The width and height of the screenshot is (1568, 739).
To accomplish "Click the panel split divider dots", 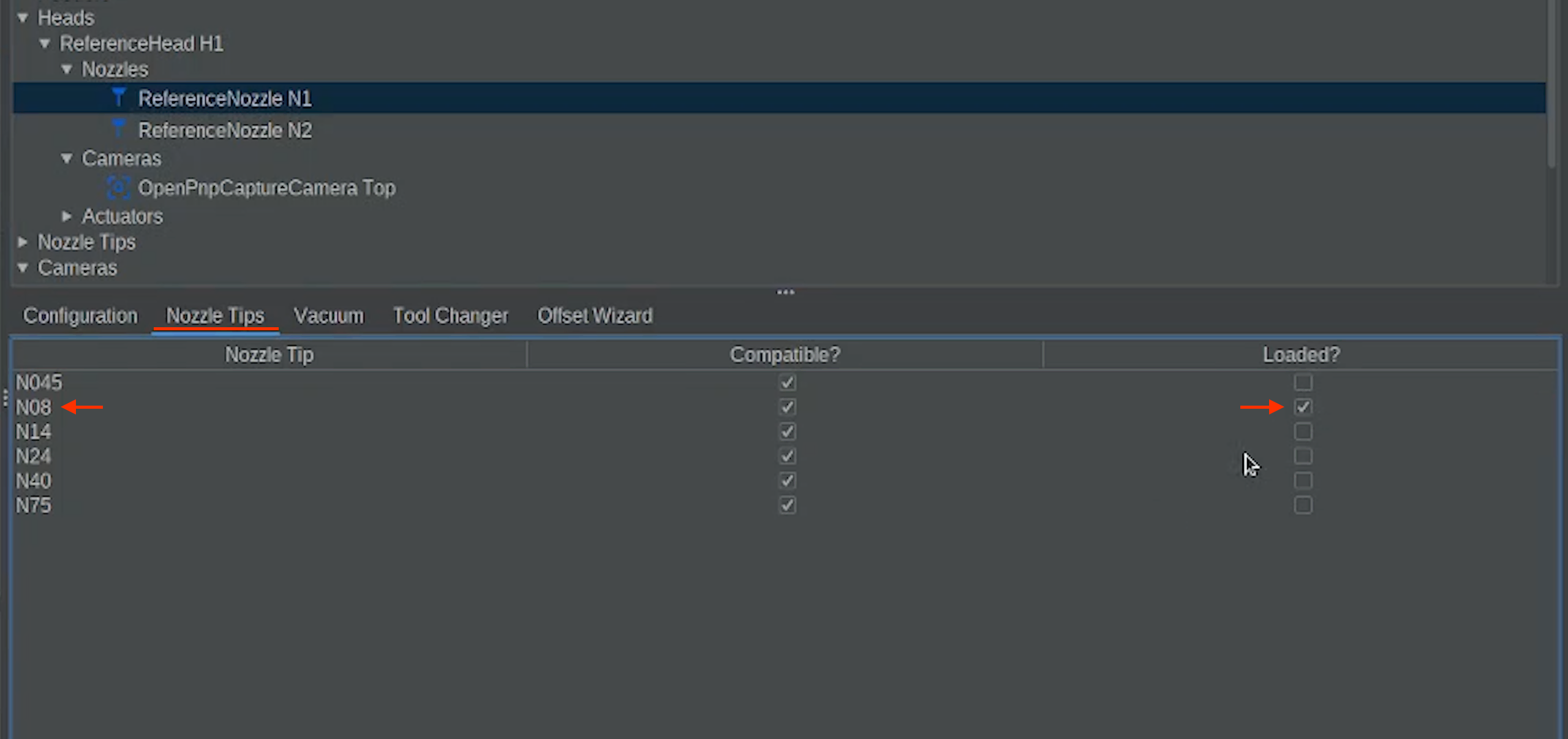I will click(x=785, y=292).
